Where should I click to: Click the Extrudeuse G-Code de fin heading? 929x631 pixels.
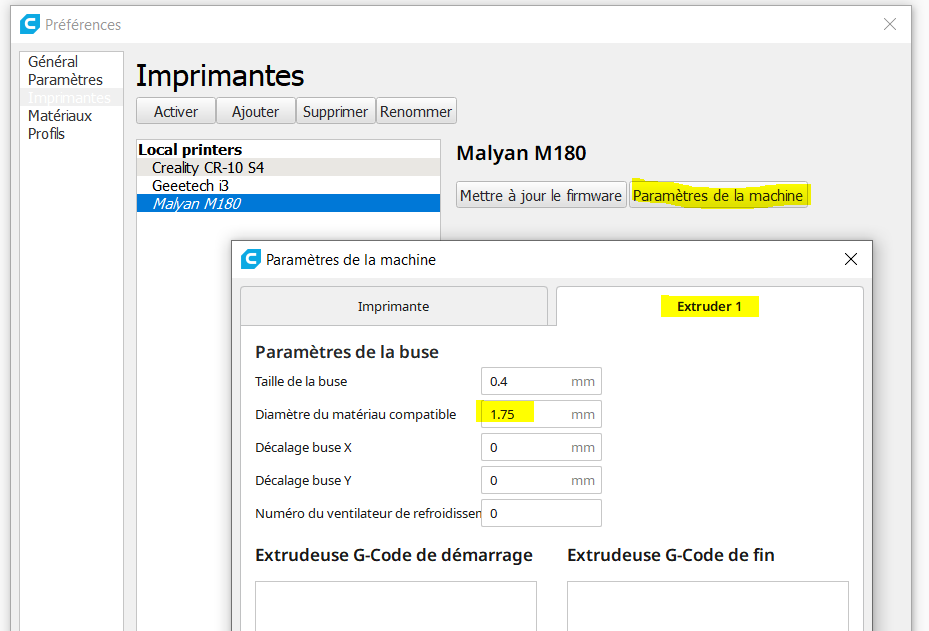(671, 555)
